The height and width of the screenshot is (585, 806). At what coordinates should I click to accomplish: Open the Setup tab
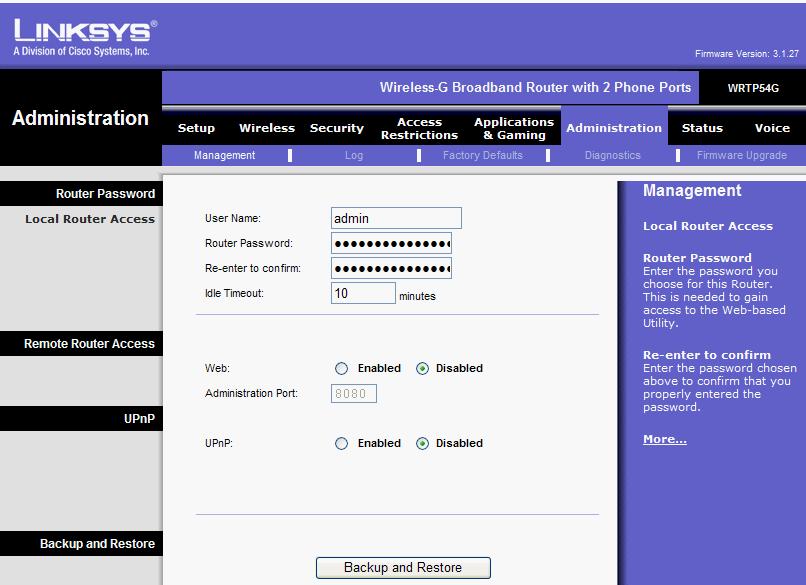pyautogui.click(x=196, y=128)
